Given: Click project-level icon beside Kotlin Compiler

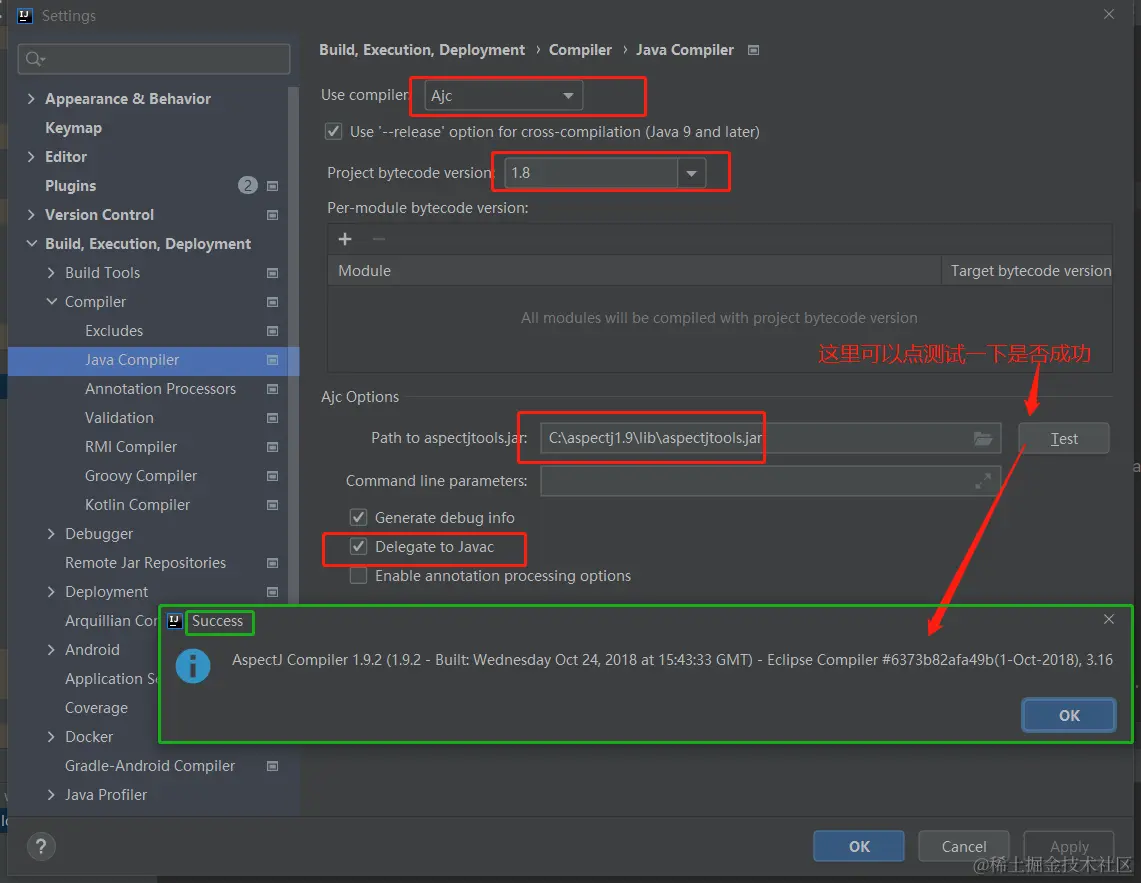Looking at the screenshot, I should point(272,505).
